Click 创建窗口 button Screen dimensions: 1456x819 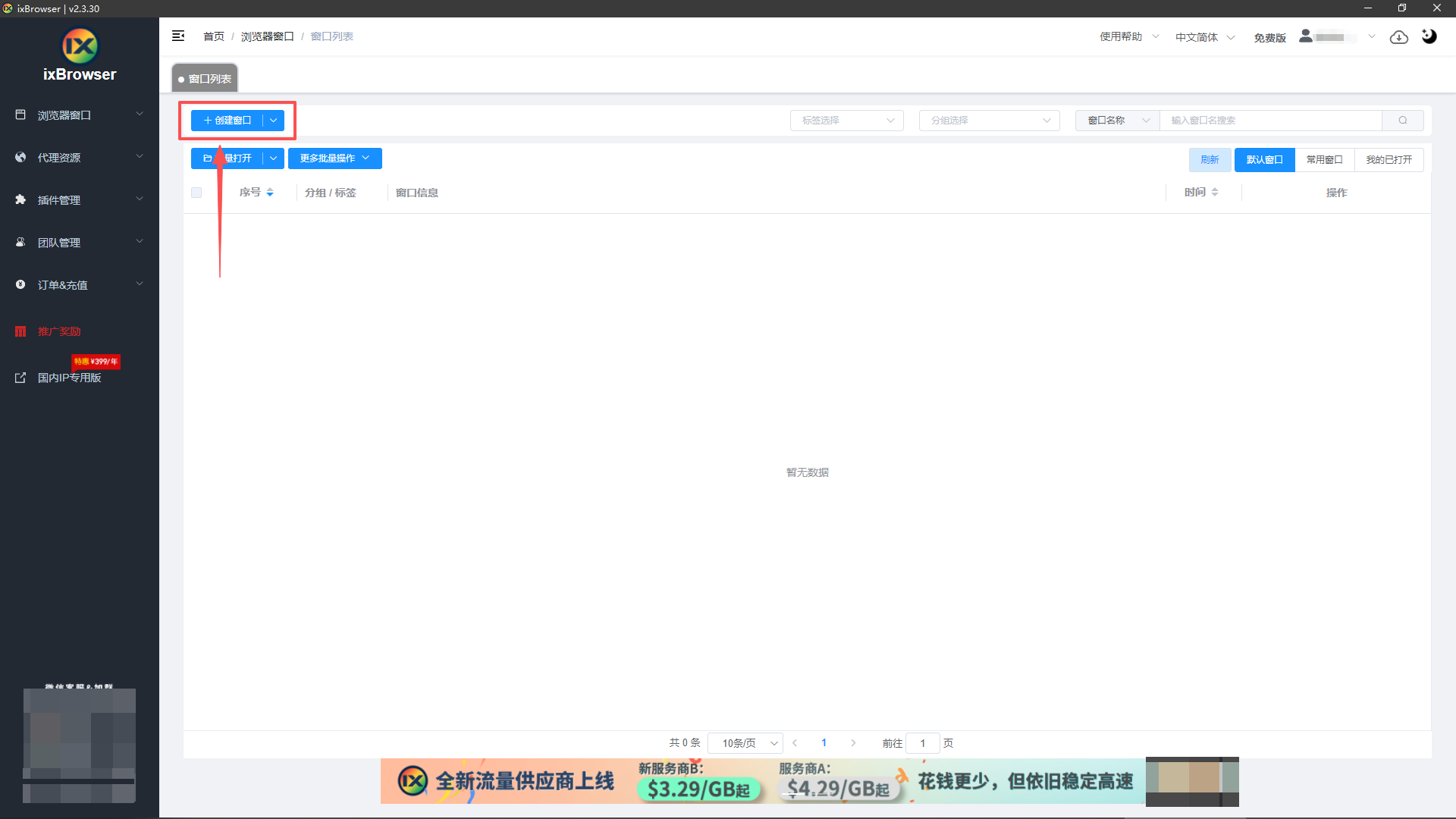pyautogui.click(x=227, y=120)
